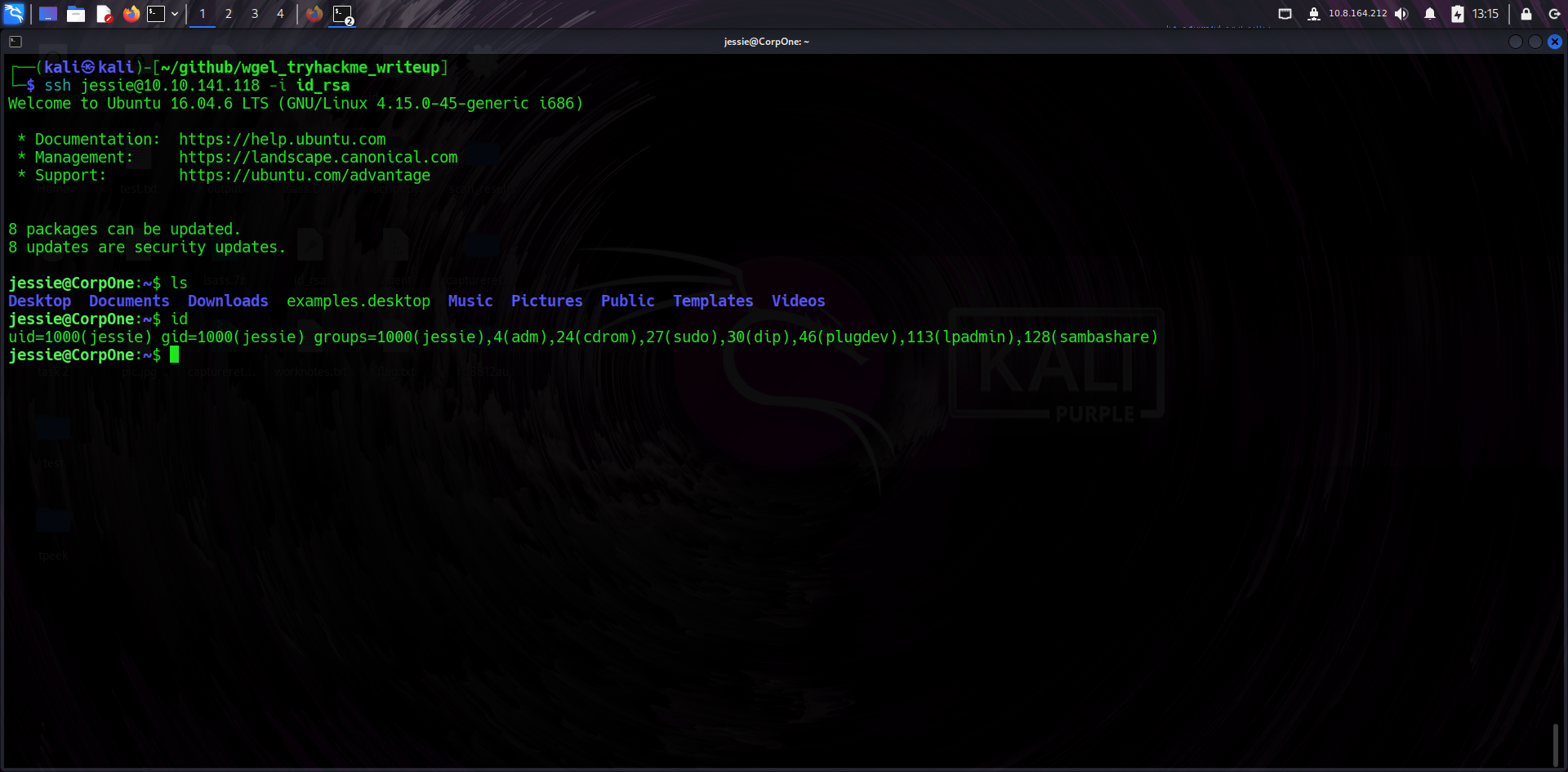Mute audio with the speaker icon
The image size is (1568, 772).
(1402, 14)
